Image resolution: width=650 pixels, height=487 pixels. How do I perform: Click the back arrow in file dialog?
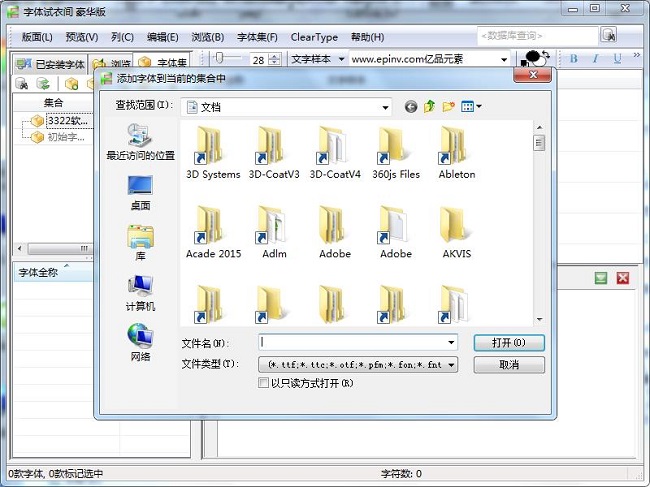[411, 107]
